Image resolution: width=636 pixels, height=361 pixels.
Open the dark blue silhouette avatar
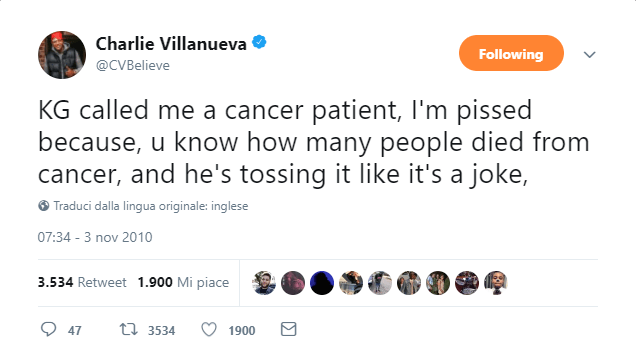coord(322,283)
